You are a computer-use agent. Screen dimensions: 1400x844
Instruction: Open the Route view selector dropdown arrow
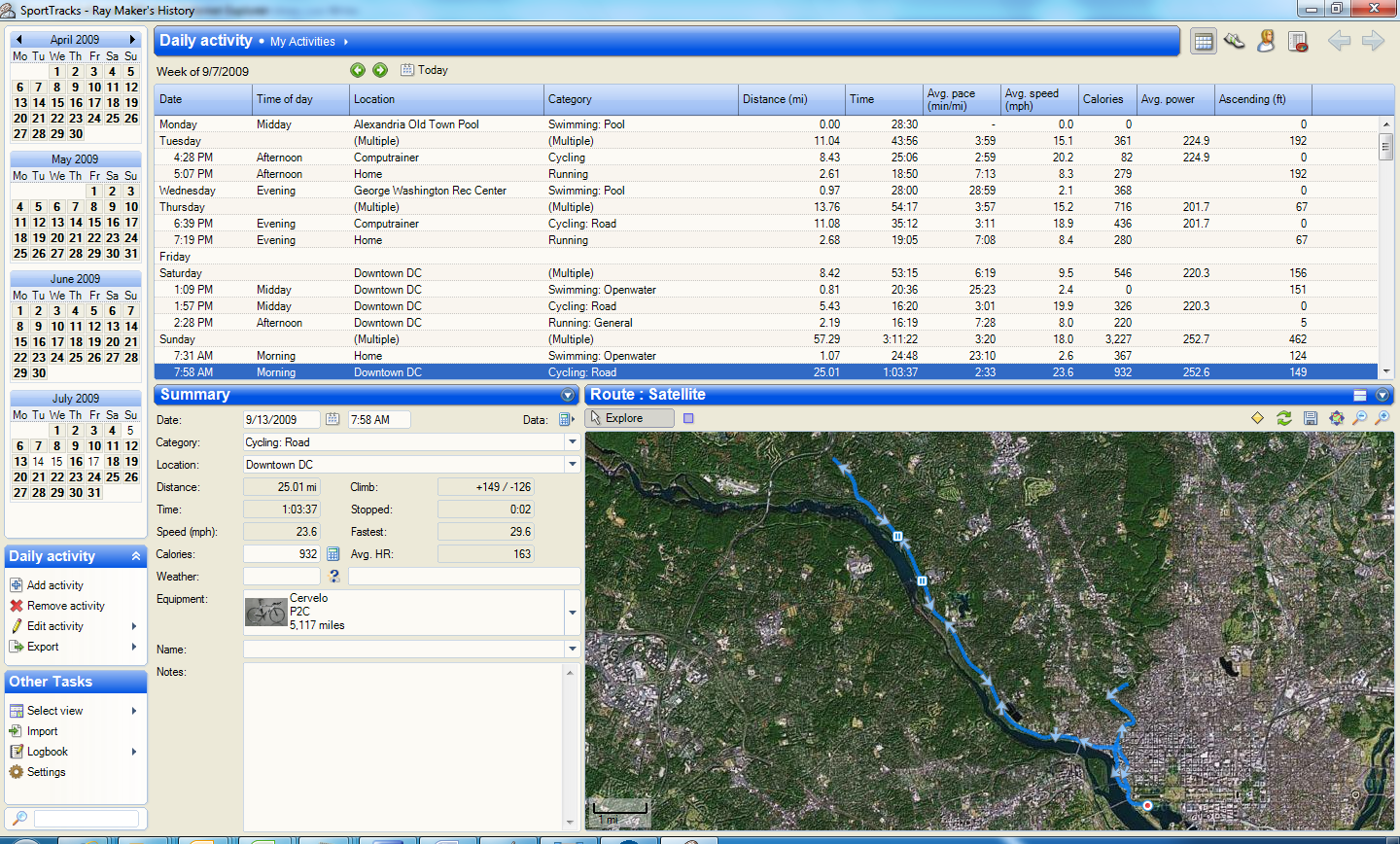1382,395
